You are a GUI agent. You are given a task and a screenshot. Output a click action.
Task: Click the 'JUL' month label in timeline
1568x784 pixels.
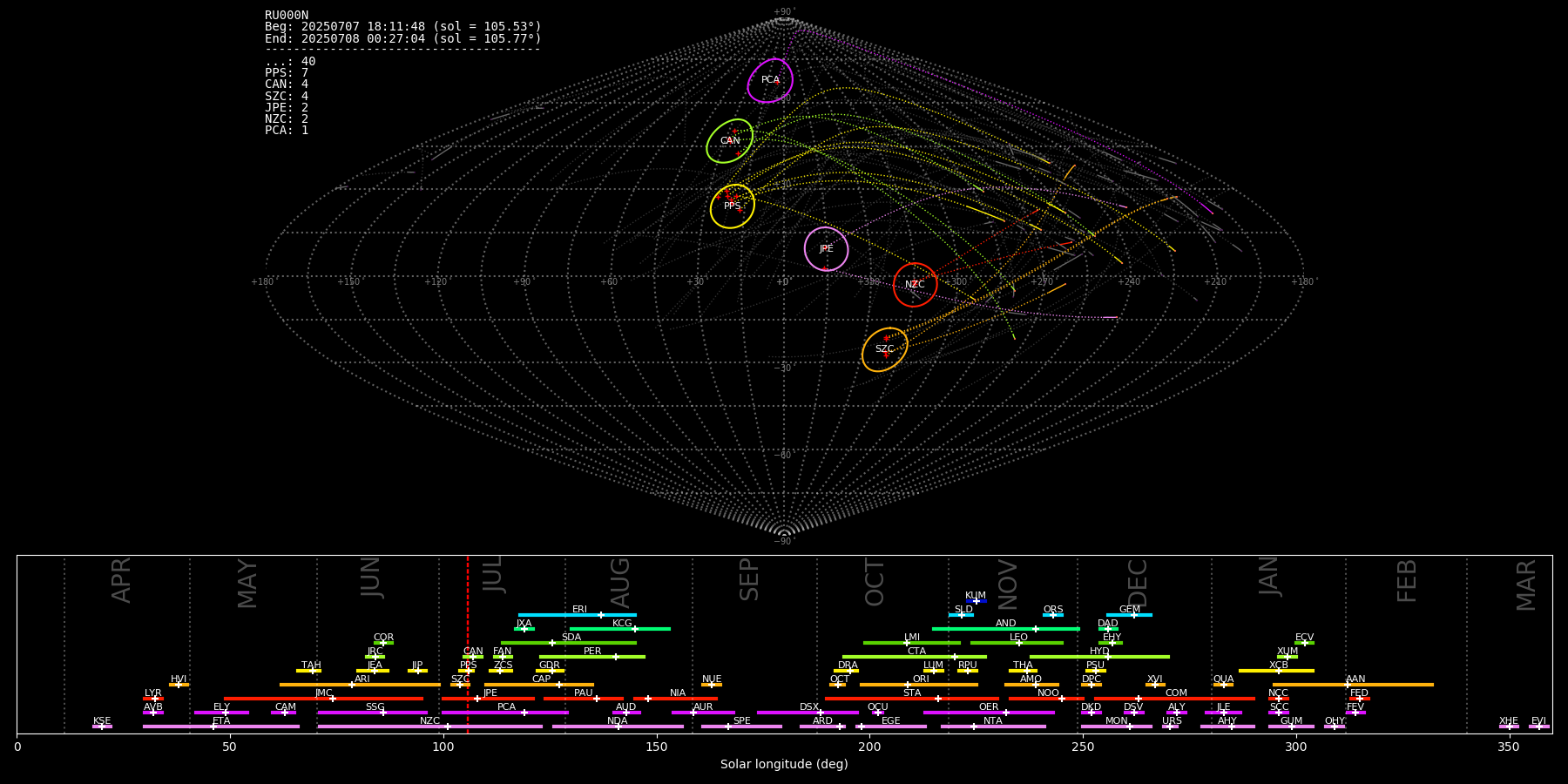(x=493, y=577)
